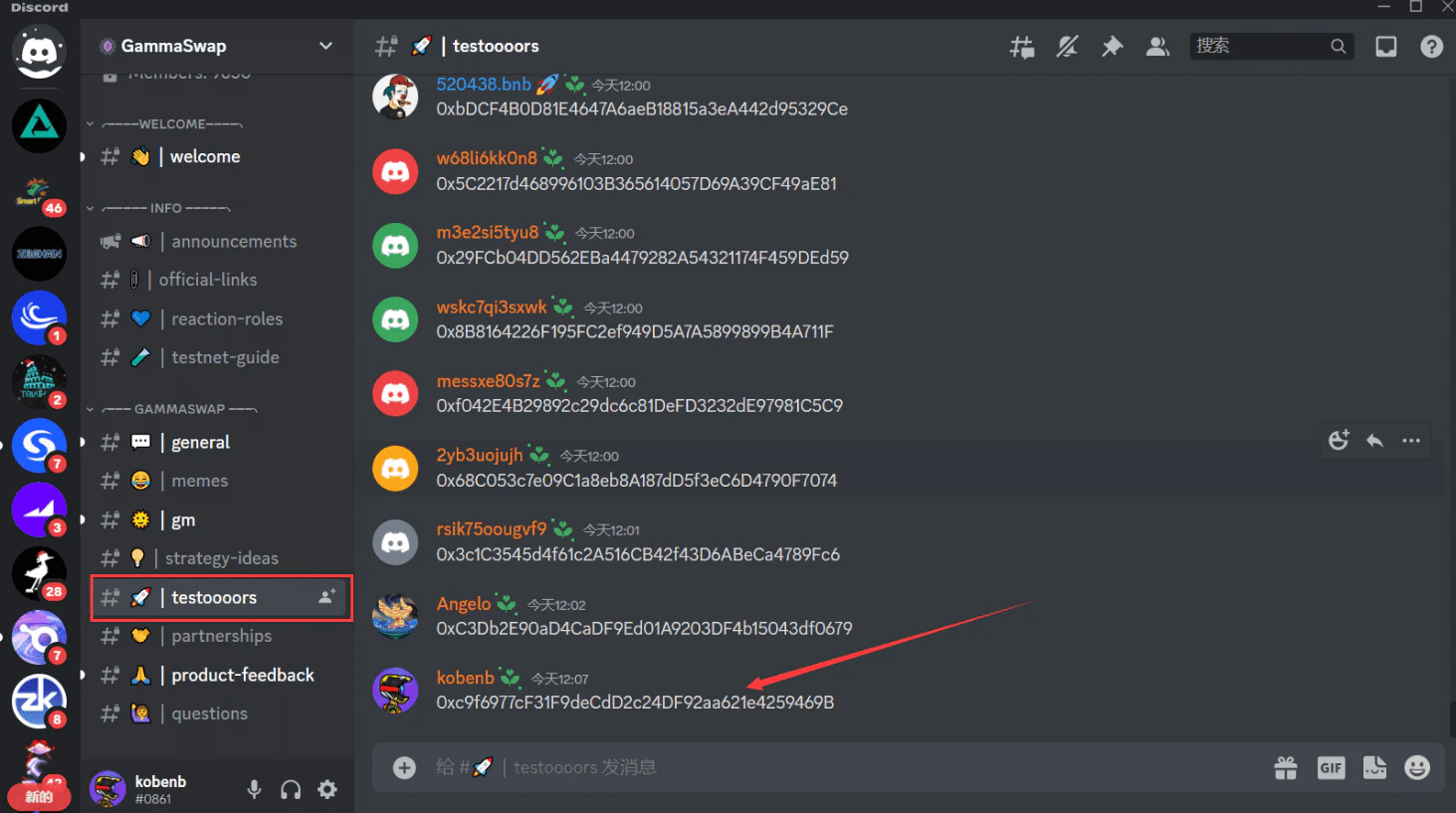Toggle the member list panel
Screen dimensions: 1456x813
[1157, 46]
